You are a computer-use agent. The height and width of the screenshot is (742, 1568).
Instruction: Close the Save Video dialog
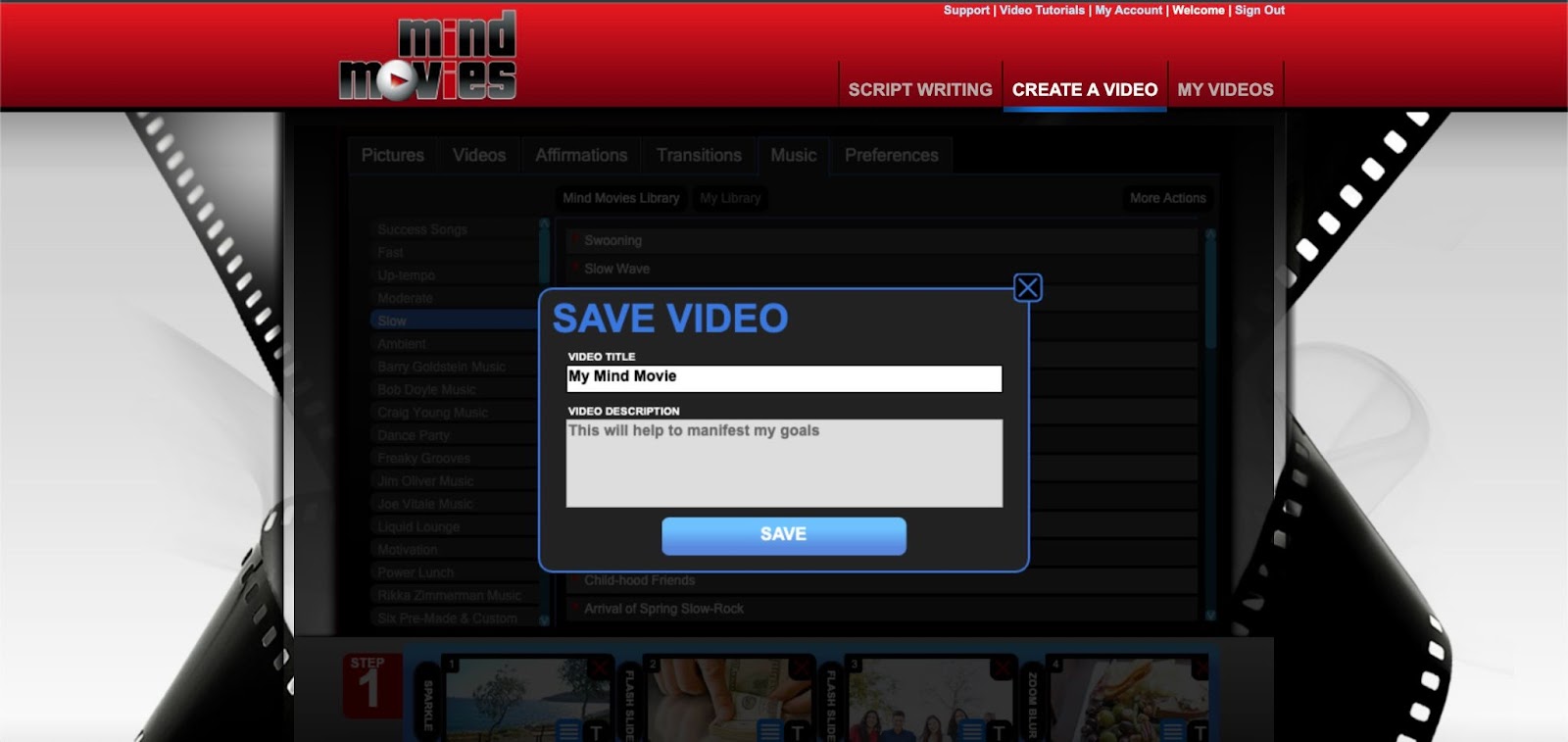[x=1027, y=288]
